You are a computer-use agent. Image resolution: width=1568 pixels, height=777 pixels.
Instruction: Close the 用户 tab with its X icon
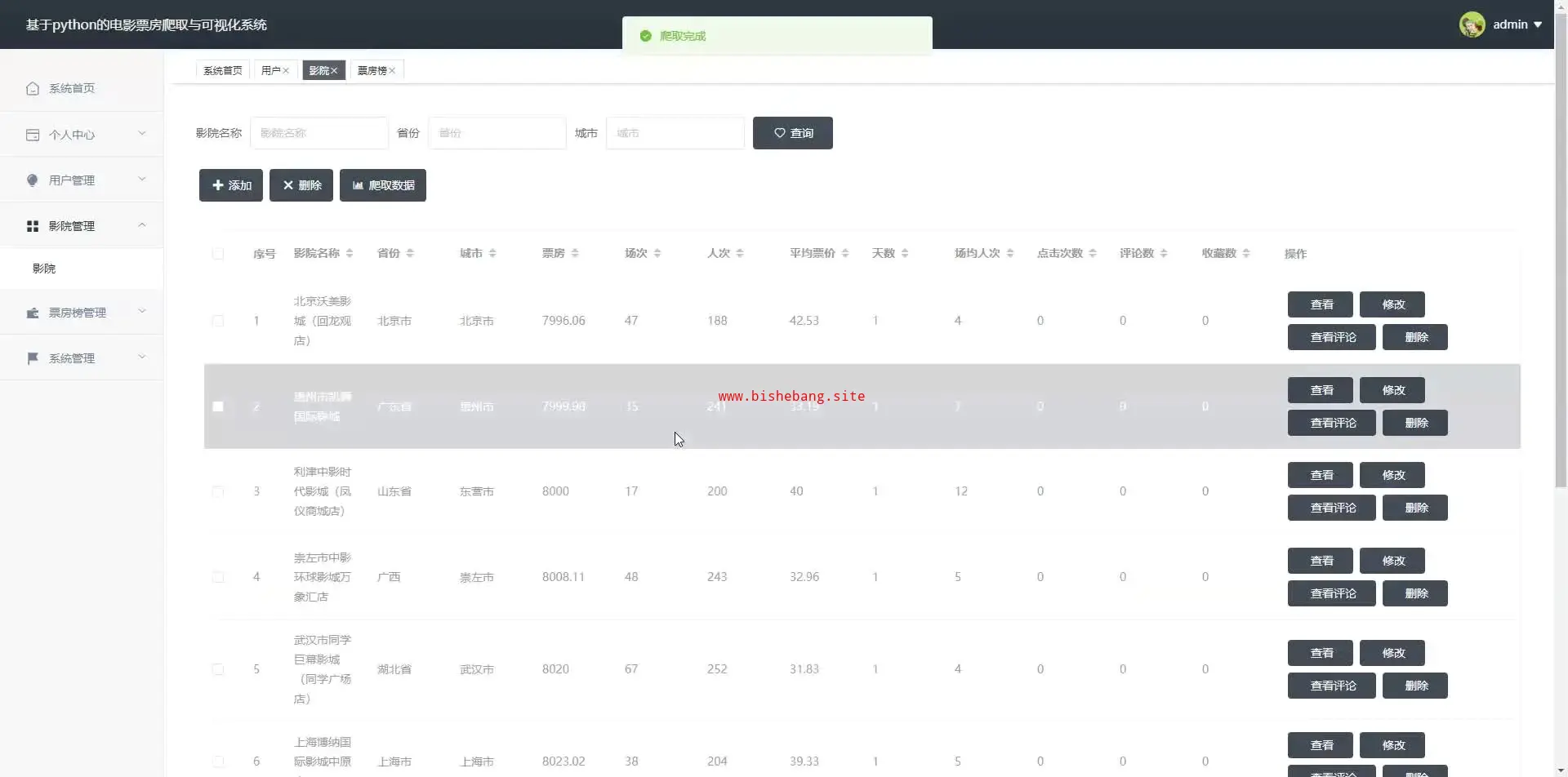(x=286, y=71)
